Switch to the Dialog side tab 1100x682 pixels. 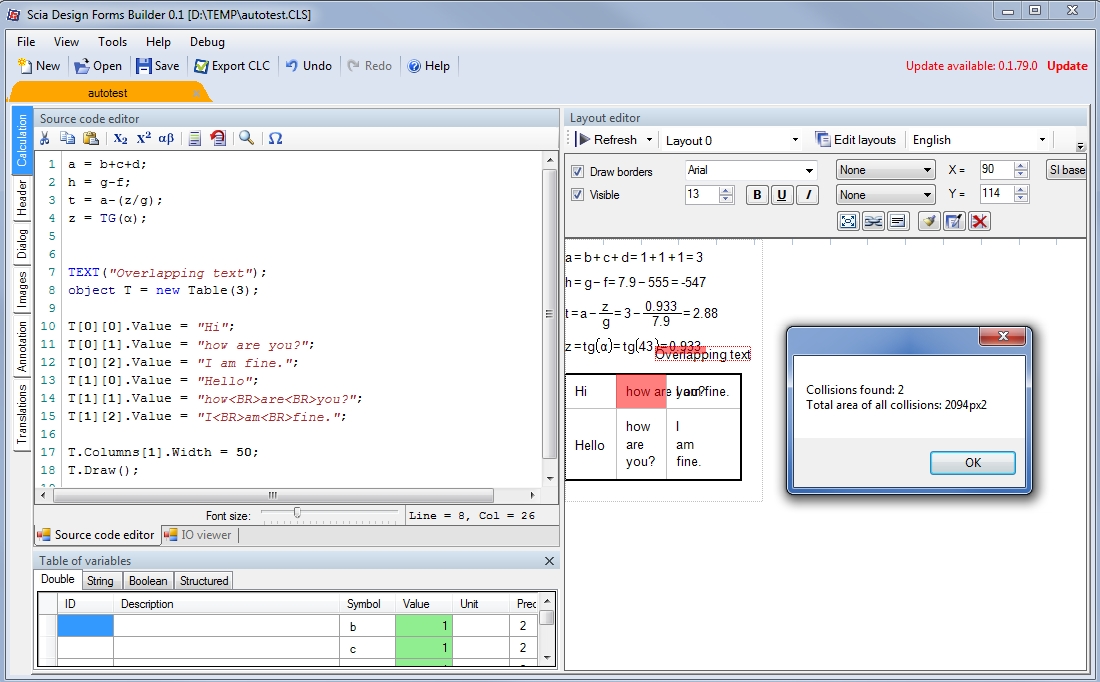tap(22, 243)
